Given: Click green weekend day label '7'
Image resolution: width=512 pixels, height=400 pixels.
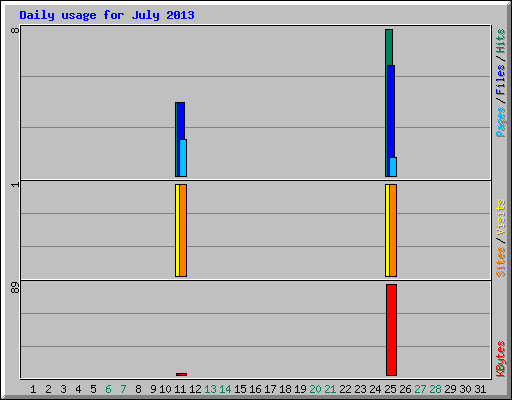Looking at the screenshot, I should pyautogui.click(x=123, y=389).
